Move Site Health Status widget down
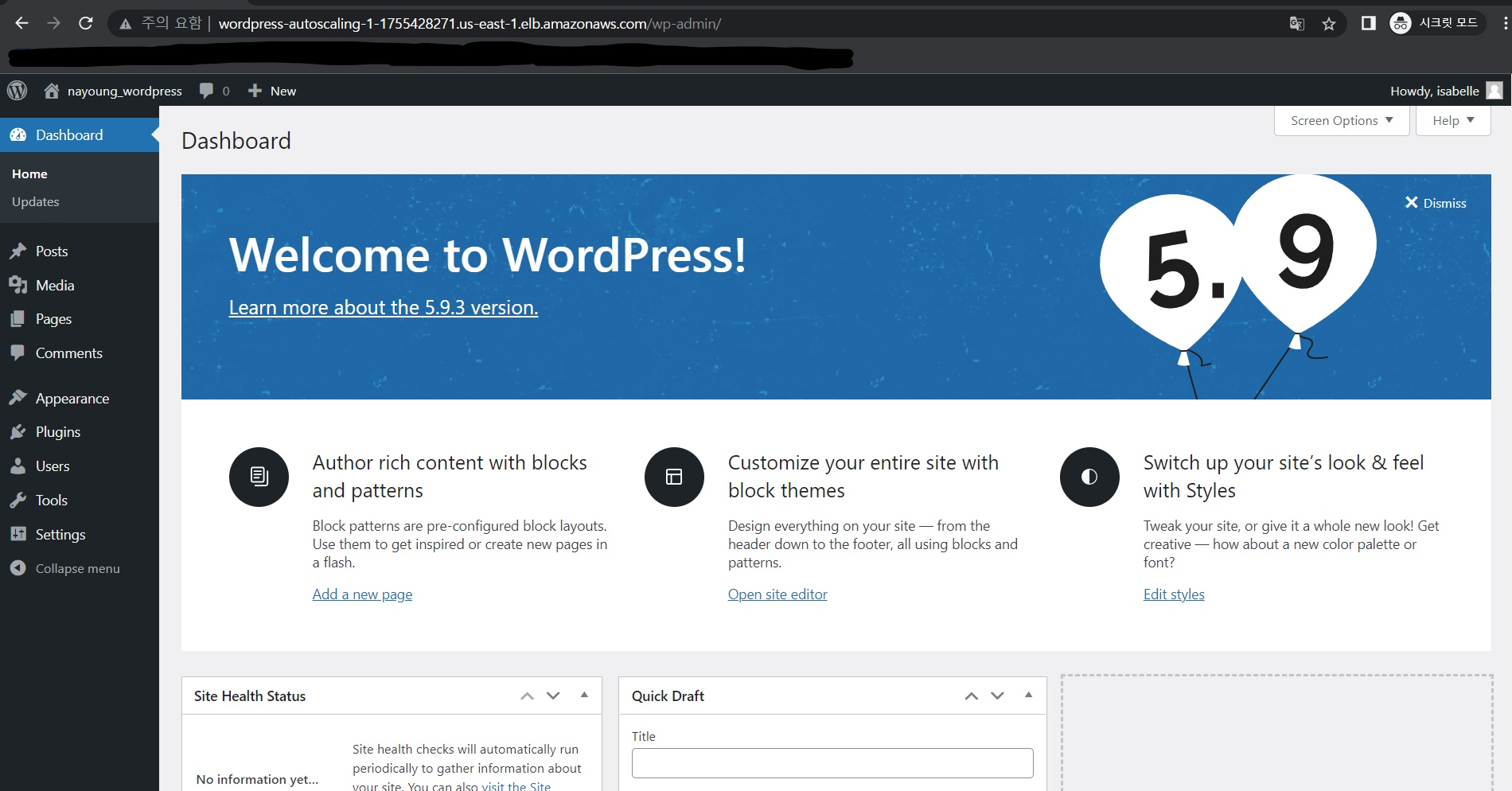The width and height of the screenshot is (1512, 791). [553, 696]
